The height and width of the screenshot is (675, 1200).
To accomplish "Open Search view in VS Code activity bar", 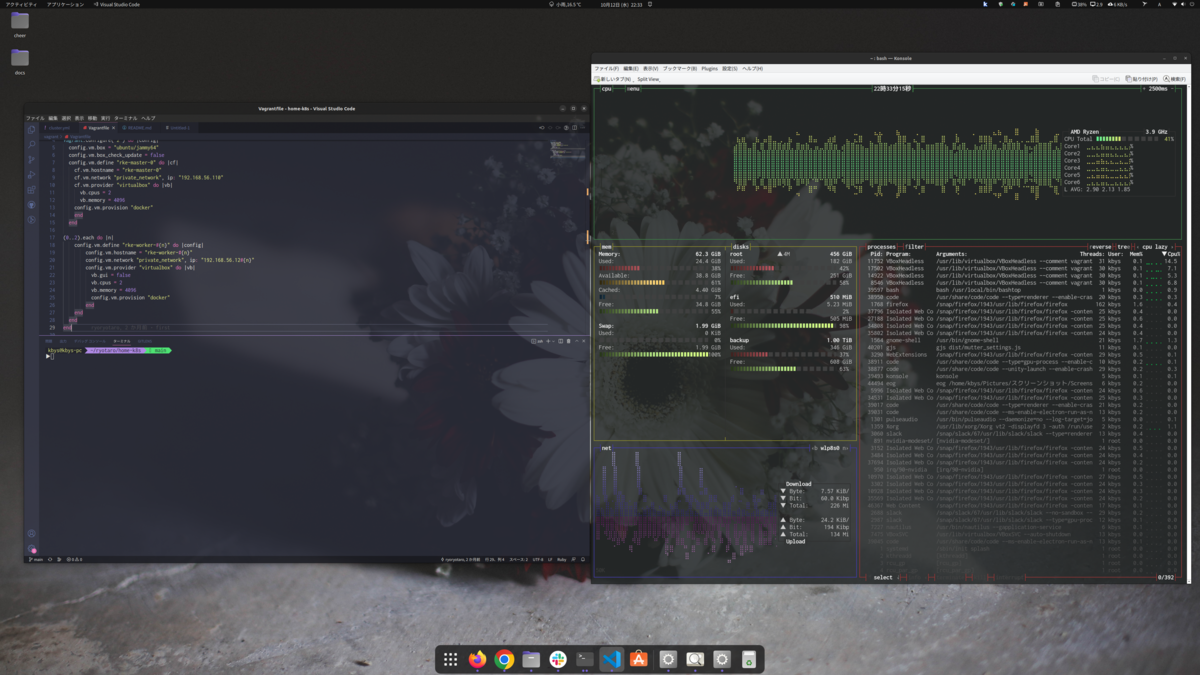I will pos(31,144).
